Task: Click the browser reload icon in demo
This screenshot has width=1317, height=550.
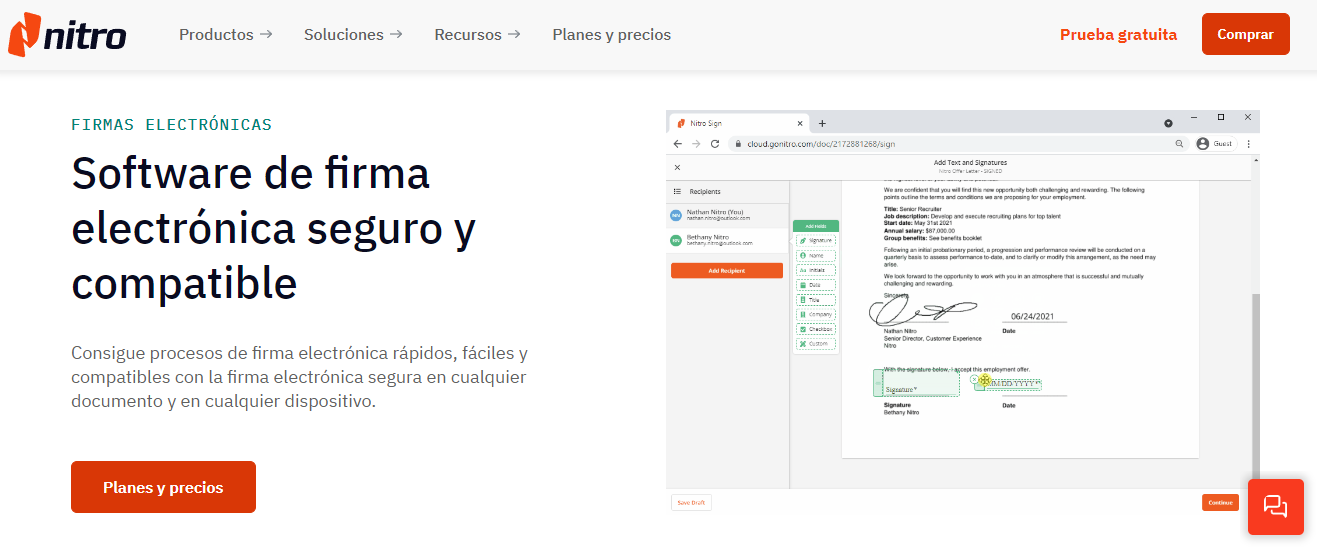Action: click(x=715, y=144)
